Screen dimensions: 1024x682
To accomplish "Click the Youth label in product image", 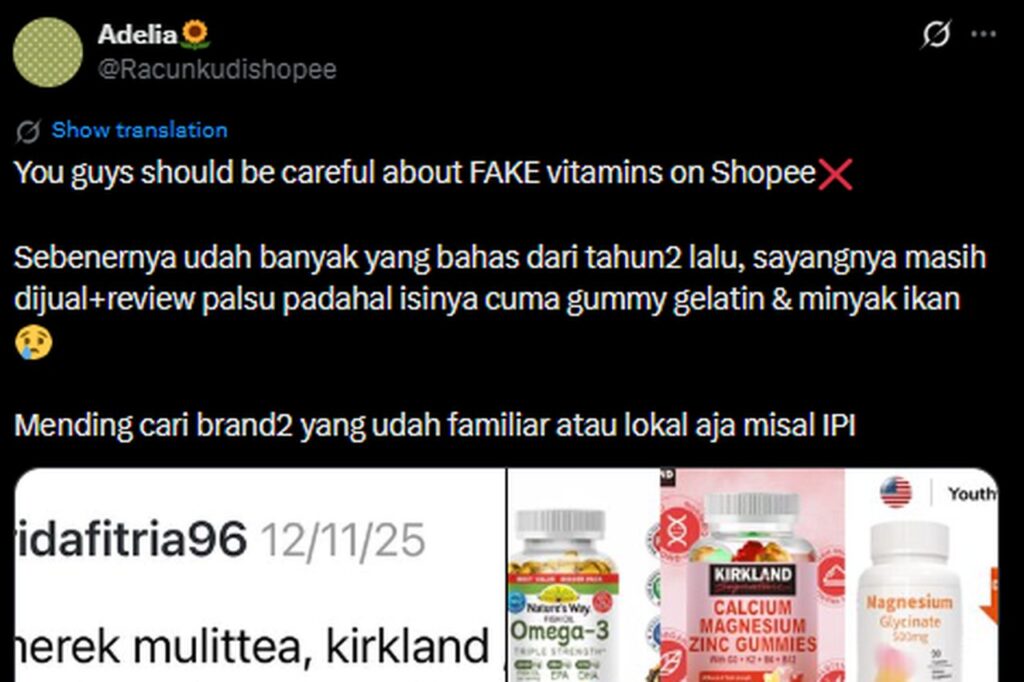I will (972, 494).
